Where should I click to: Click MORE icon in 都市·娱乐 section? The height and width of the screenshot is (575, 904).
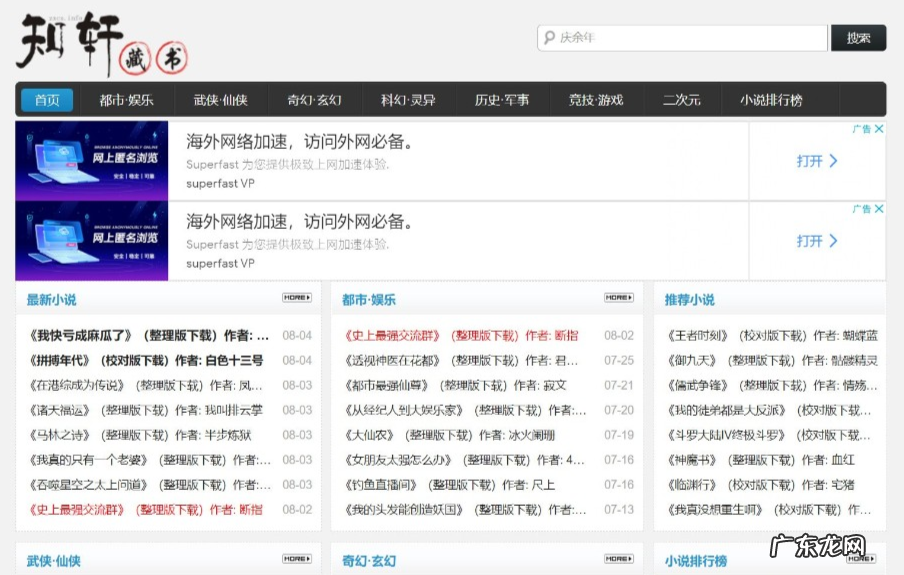point(619,298)
